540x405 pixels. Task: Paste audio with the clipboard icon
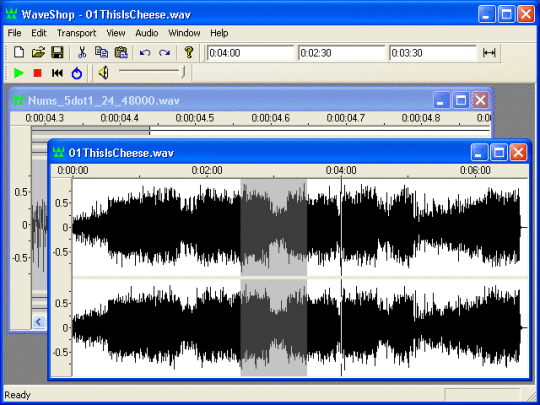tap(121, 53)
